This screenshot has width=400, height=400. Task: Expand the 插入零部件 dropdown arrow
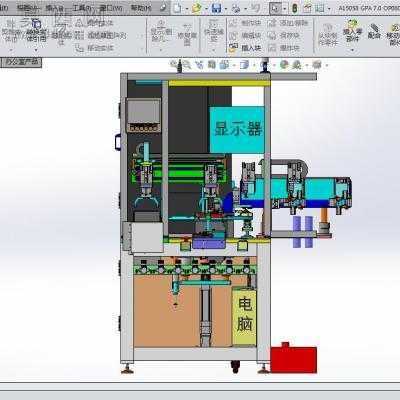(x=352, y=50)
